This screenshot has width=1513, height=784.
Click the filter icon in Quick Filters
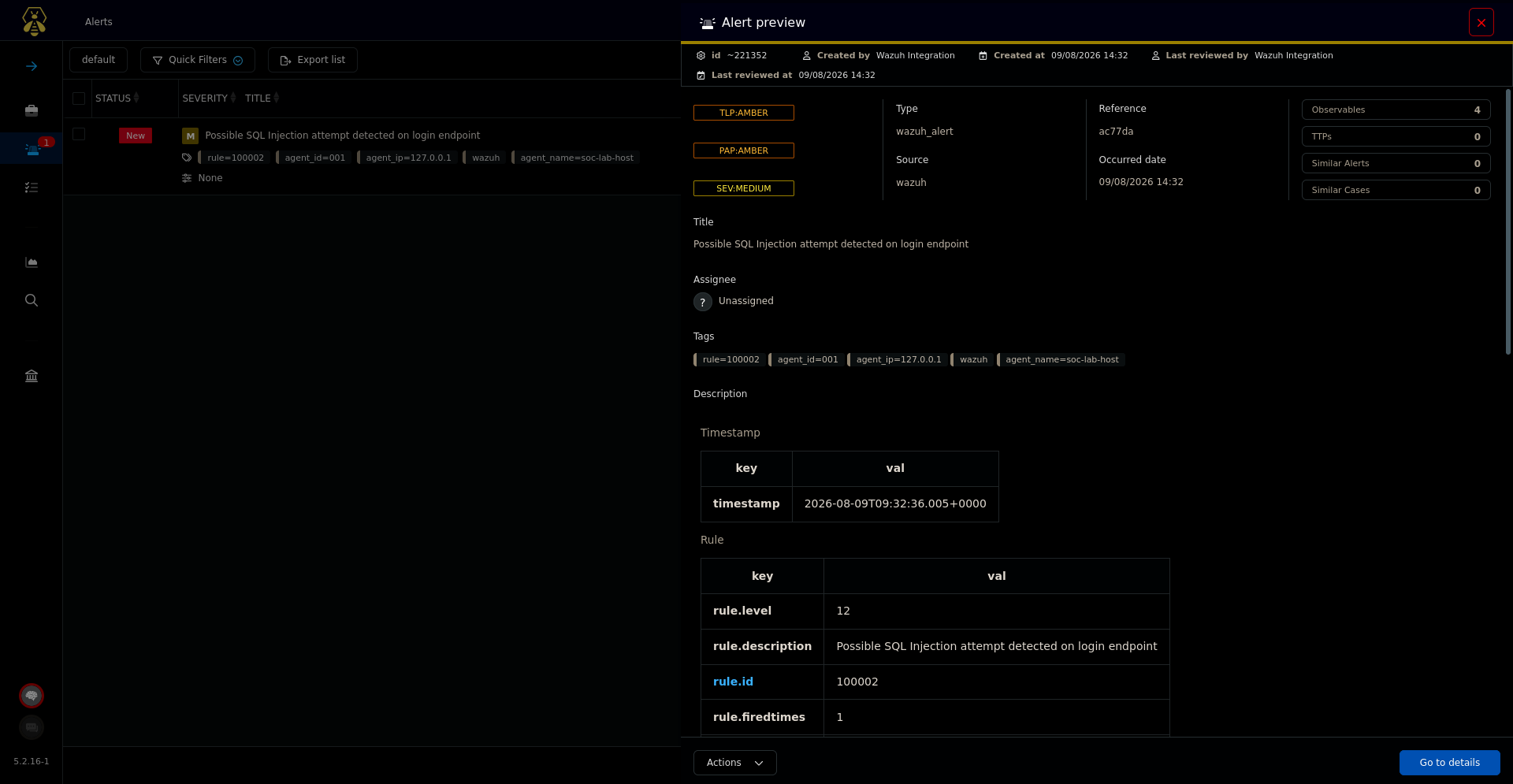158,60
